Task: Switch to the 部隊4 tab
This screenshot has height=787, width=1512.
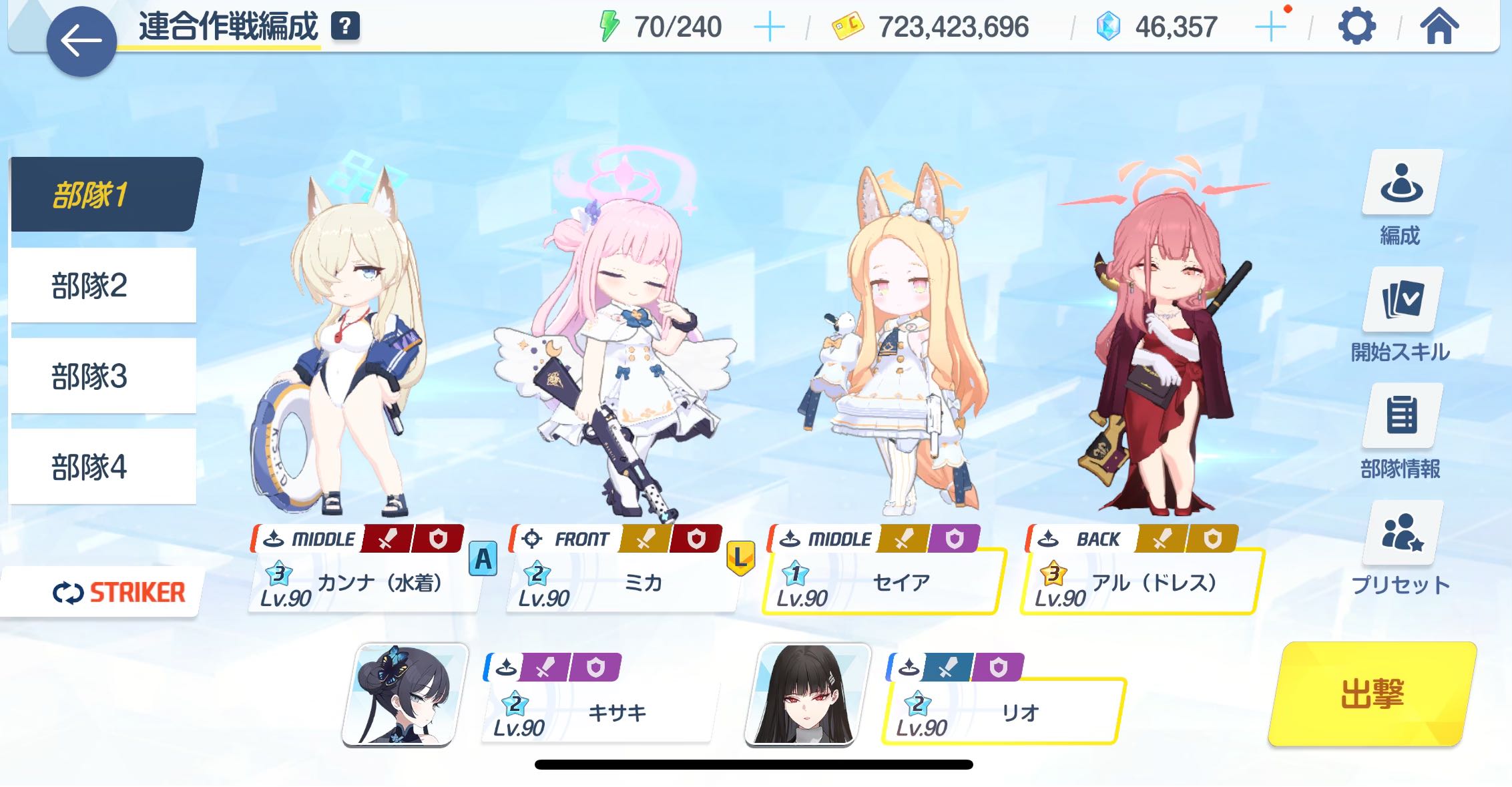Action: [x=103, y=467]
